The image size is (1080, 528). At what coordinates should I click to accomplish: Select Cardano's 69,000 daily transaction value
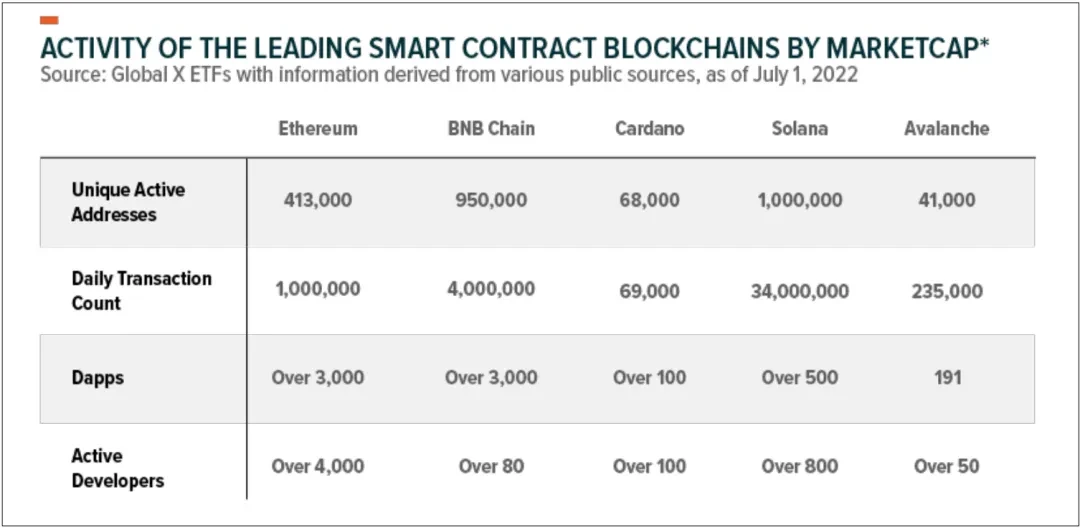tap(649, 291)
